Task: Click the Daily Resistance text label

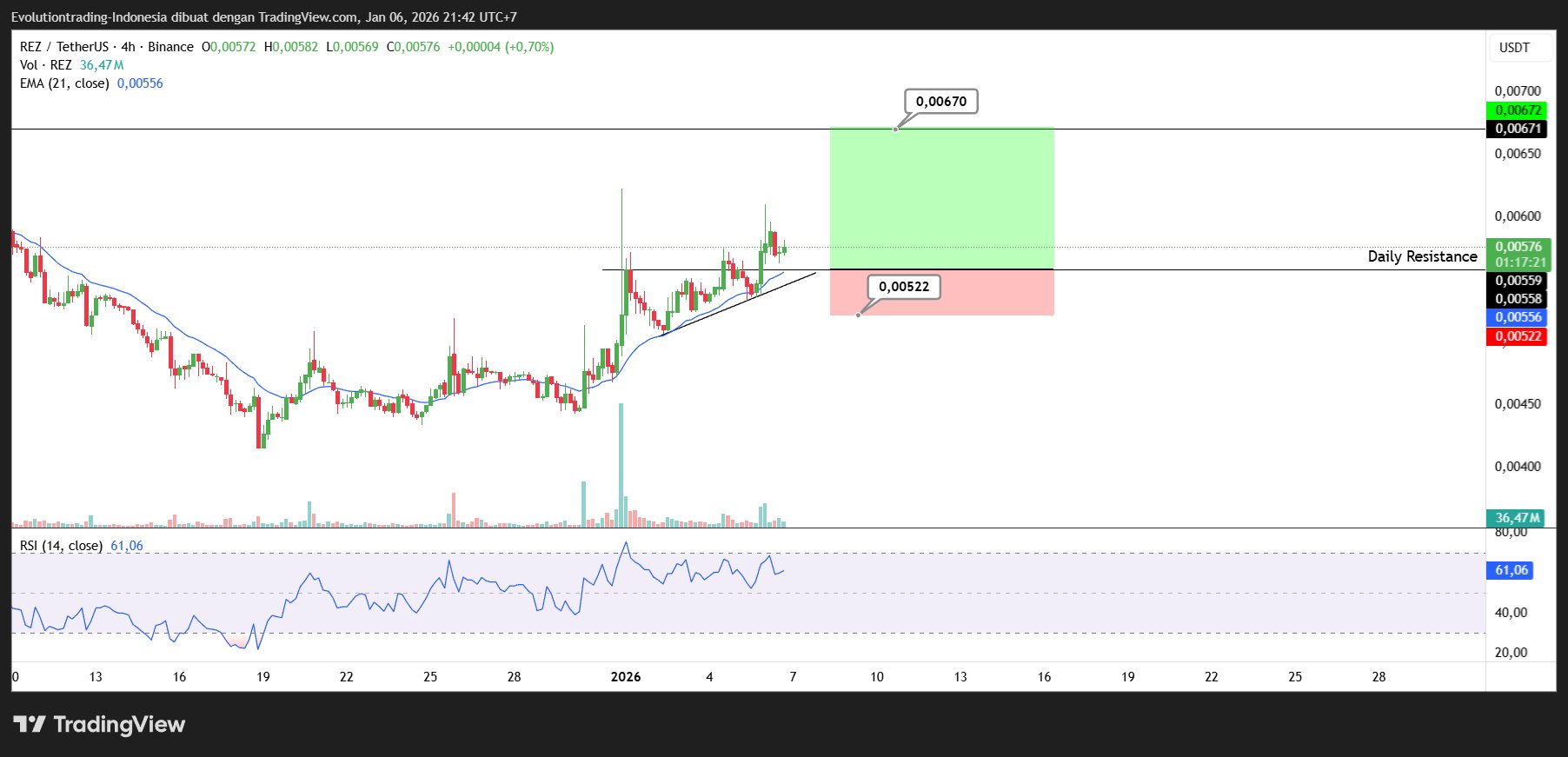Action: point(1422,256)
